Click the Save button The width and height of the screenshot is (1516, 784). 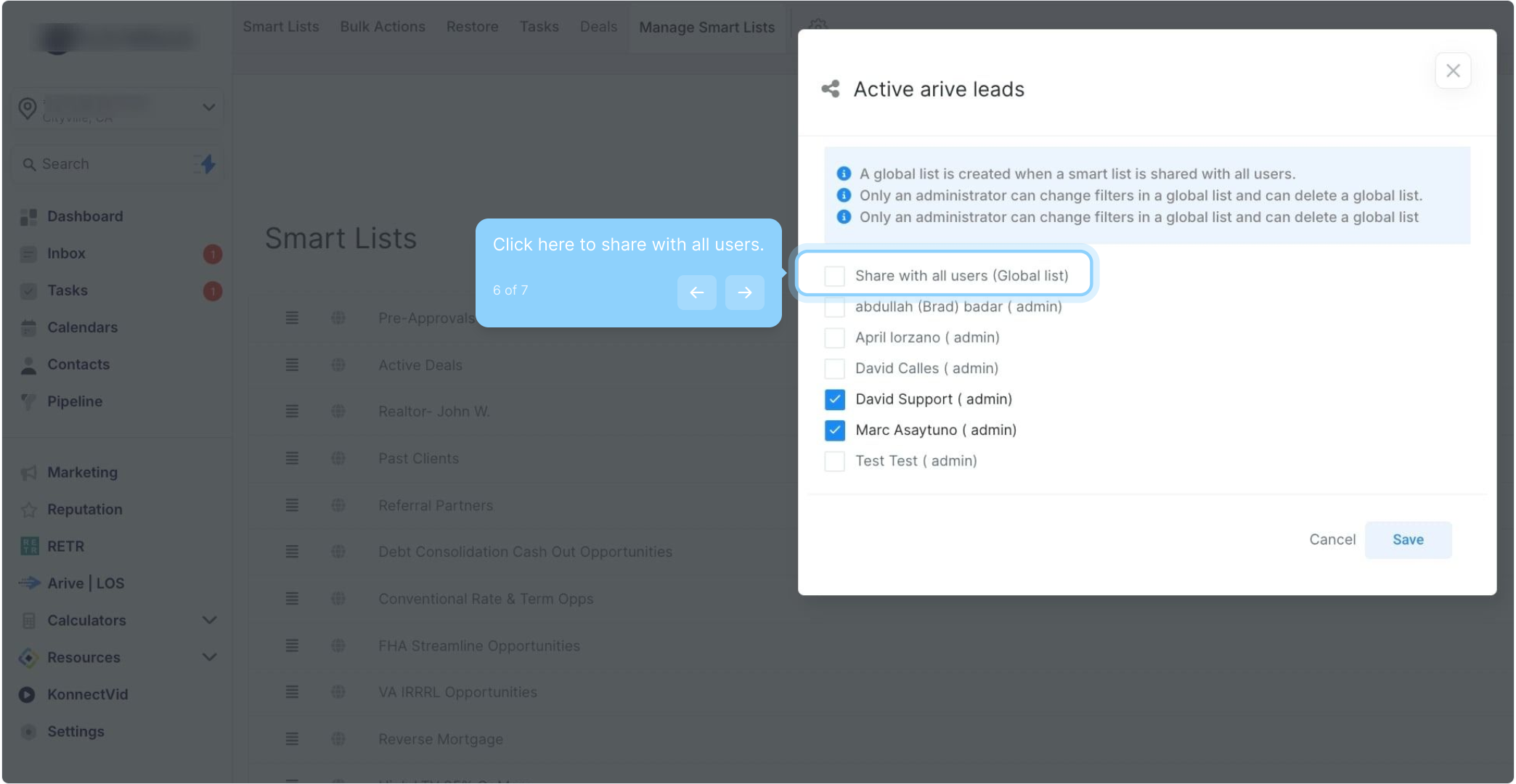click(1407, 540)
